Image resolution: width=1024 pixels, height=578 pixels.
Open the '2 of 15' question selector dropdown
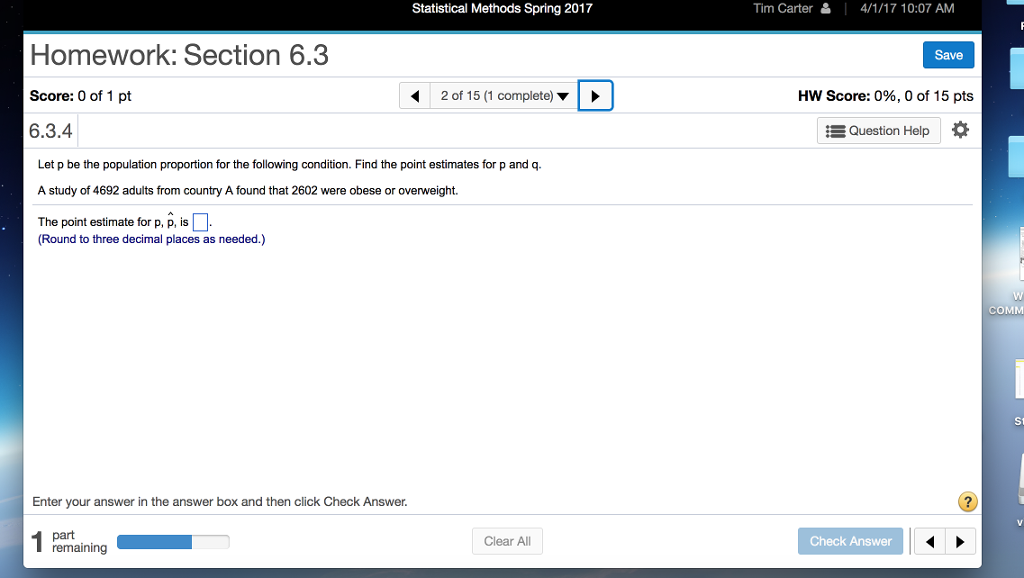(x=503, y=96)
